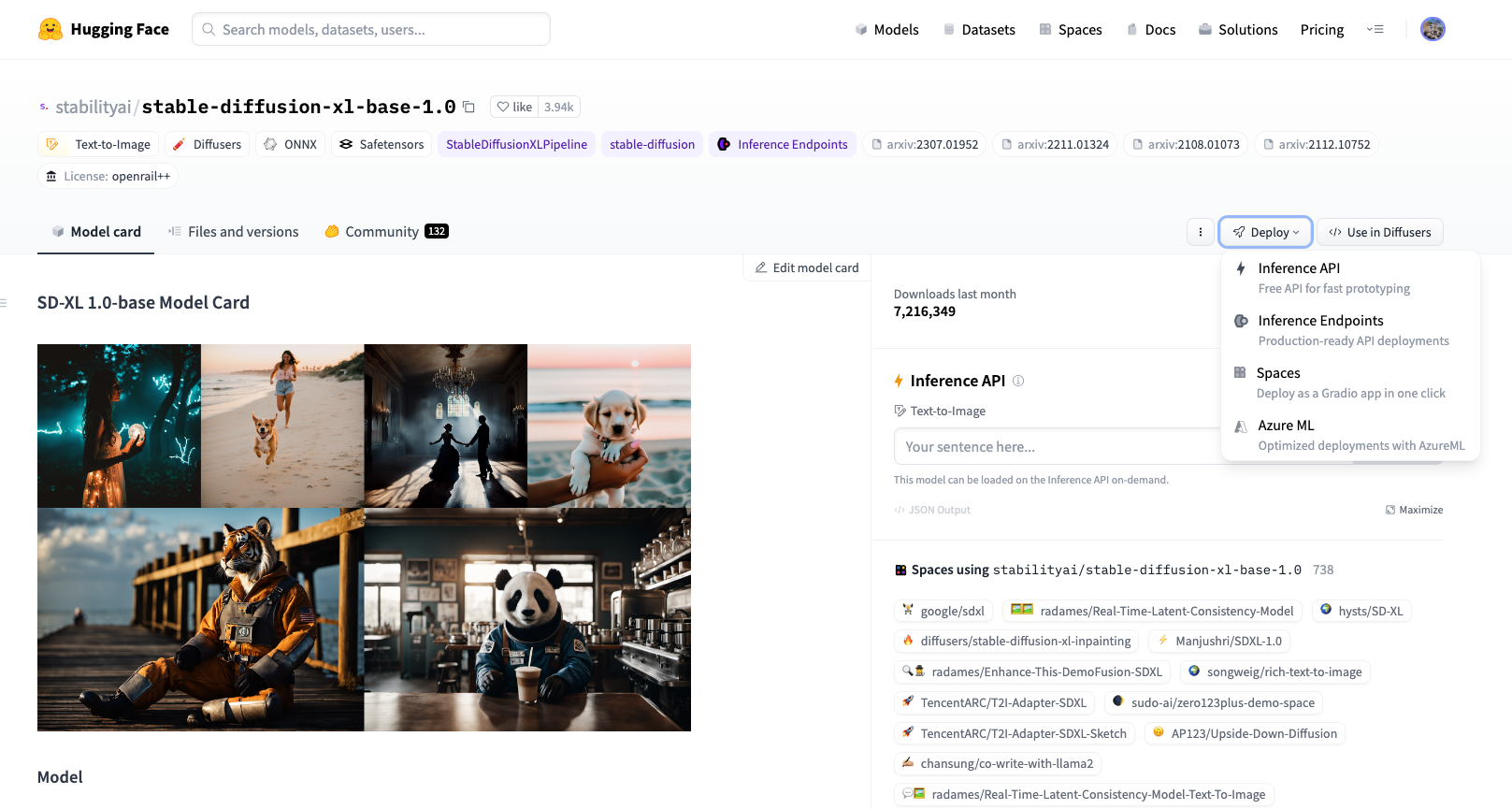Click the Maximize widget button
The image size is (1512, 809).
coord(1414,510)
